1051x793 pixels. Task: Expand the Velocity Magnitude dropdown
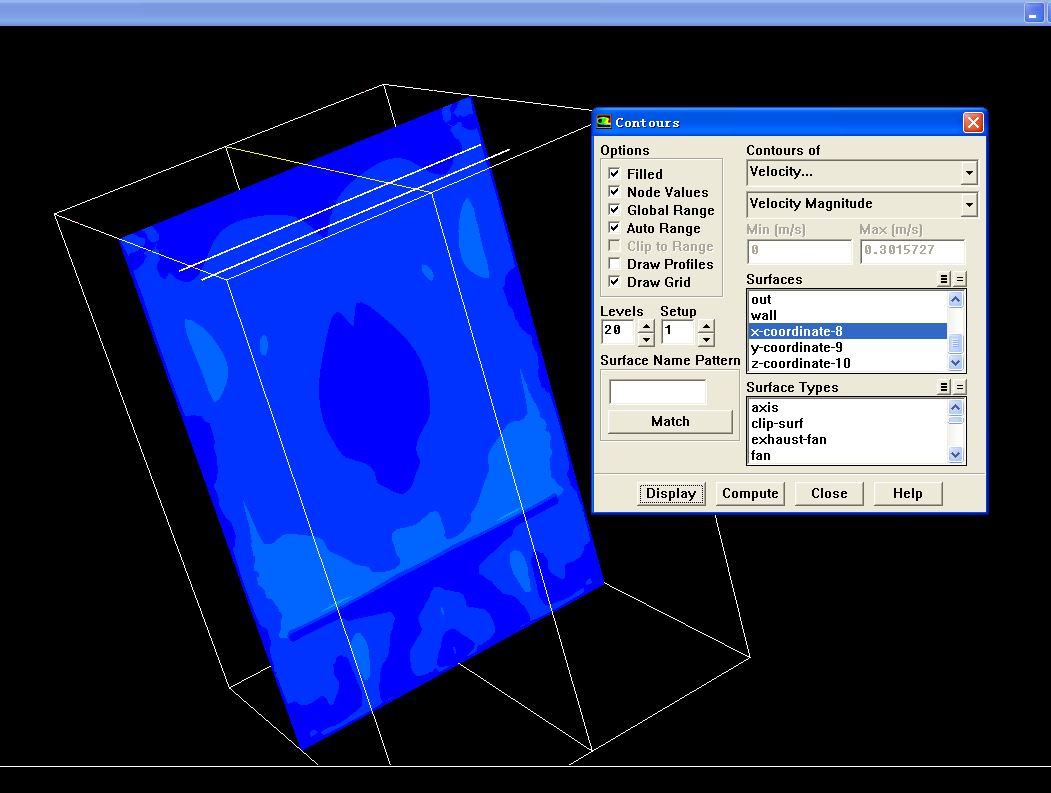click(968, 205)
